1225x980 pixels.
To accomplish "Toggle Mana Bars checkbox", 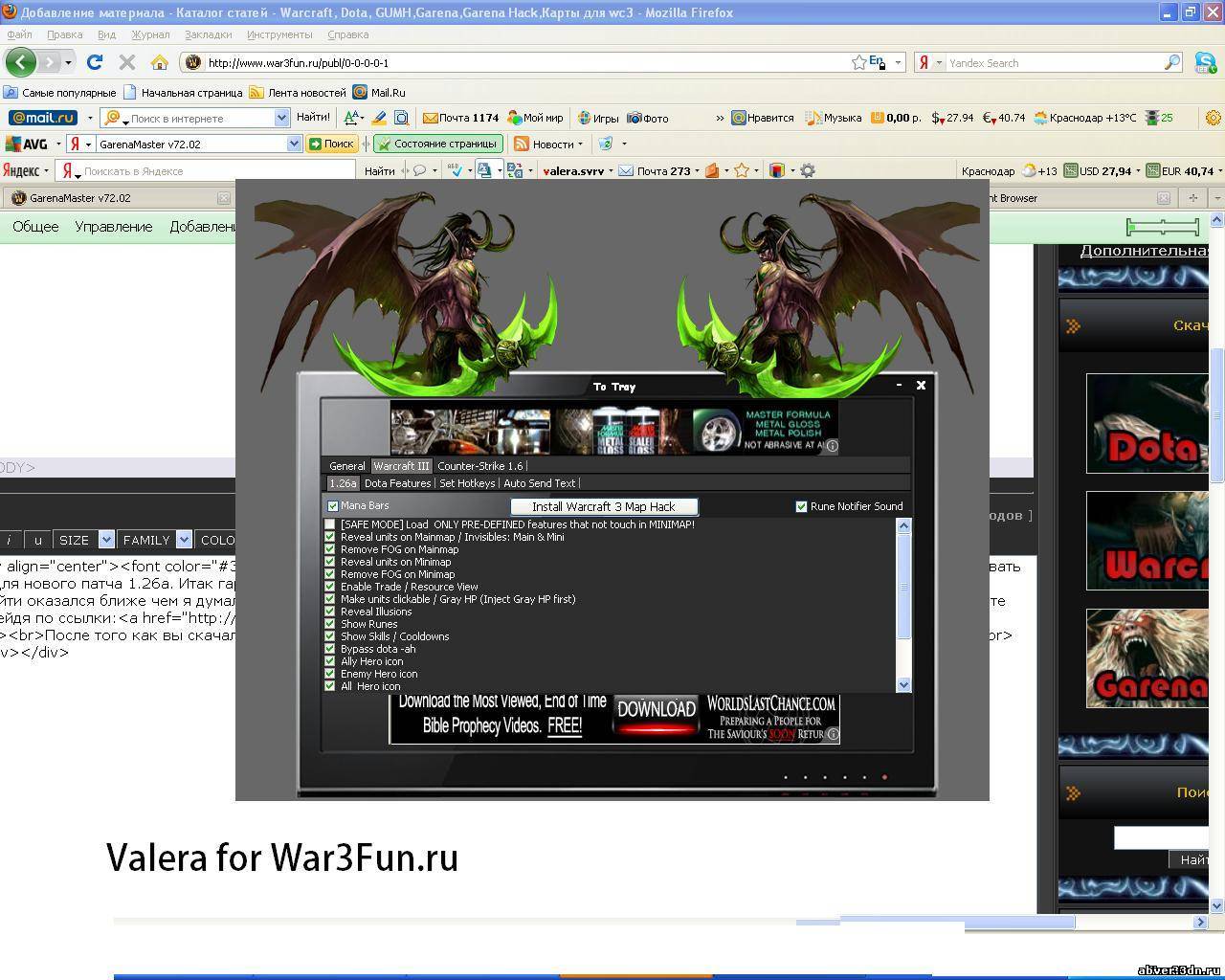I will (333, 506).
